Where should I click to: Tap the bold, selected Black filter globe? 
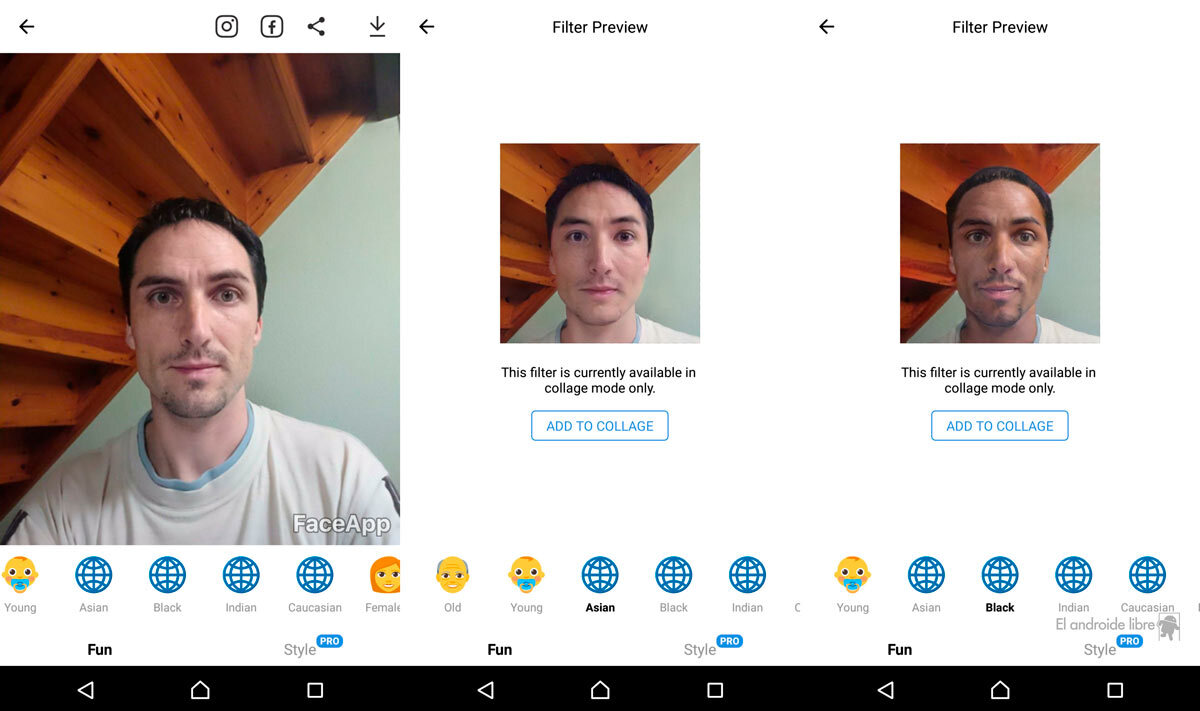(1000, 577)
